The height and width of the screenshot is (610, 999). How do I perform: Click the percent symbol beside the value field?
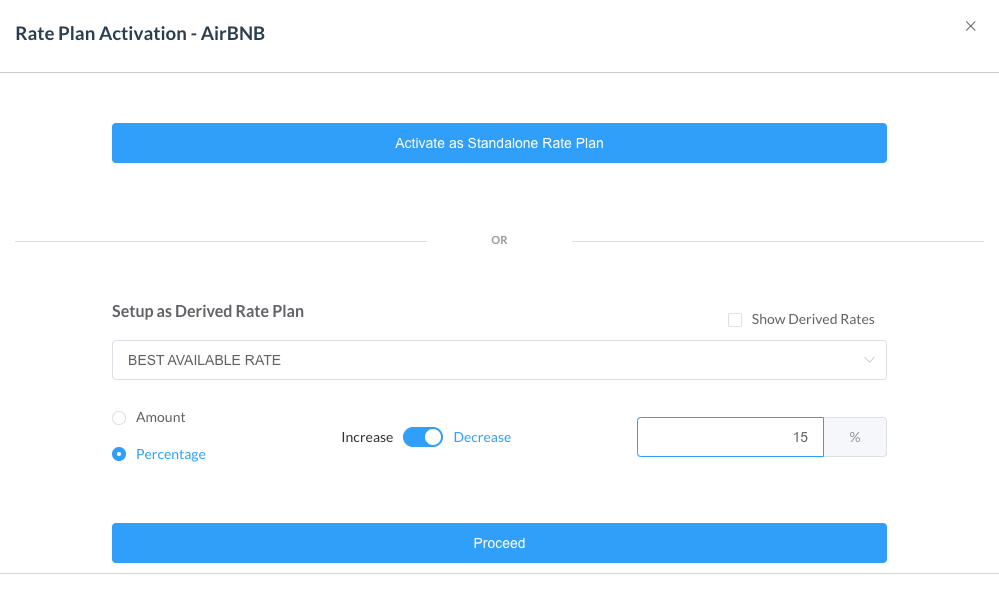[x=855, y=437]
